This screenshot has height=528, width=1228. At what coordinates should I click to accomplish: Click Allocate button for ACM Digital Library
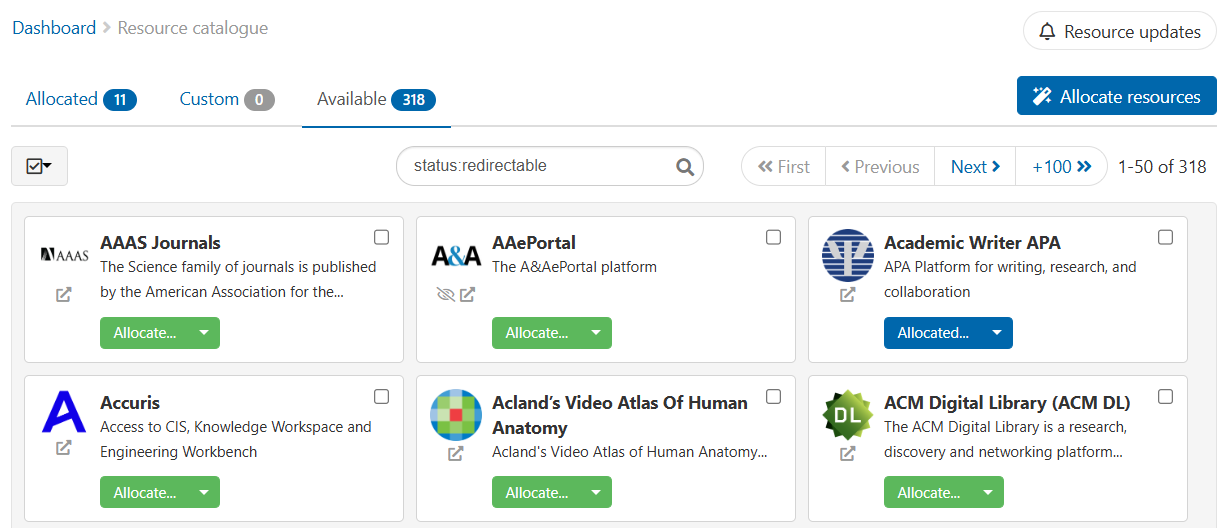929,492
